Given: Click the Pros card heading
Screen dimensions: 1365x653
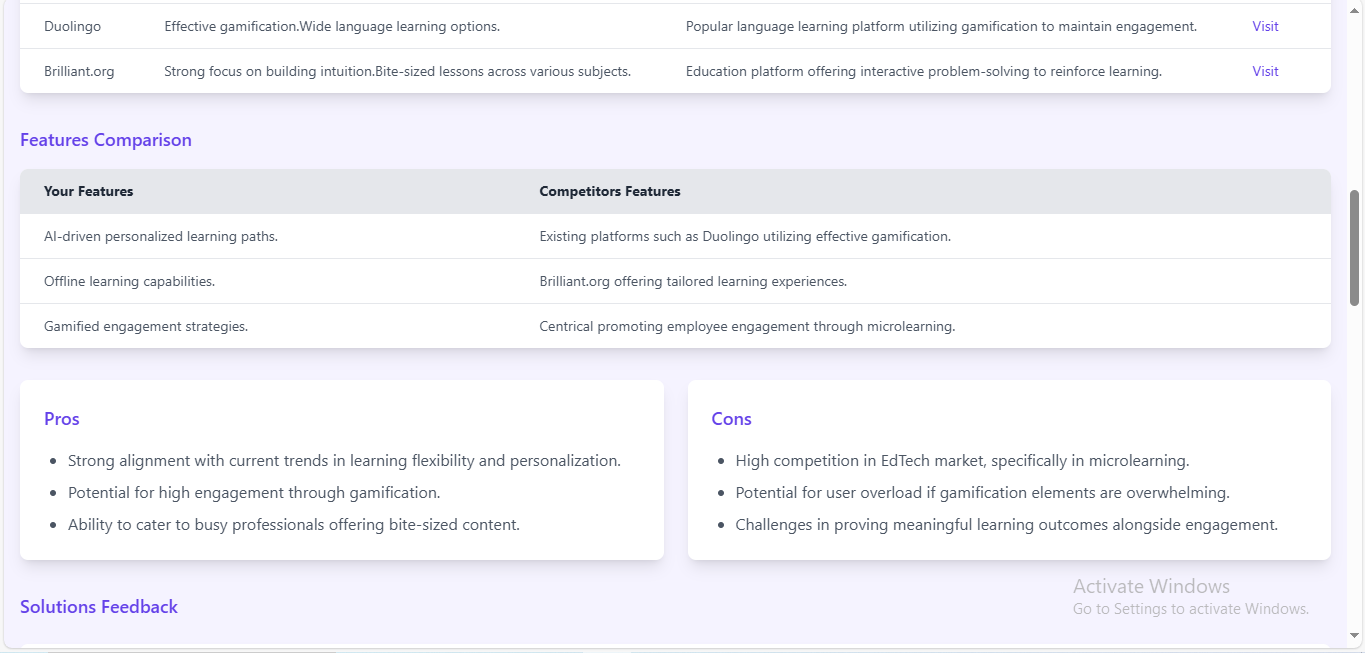Looking at the screenshot, I should [x=62, y=419].
